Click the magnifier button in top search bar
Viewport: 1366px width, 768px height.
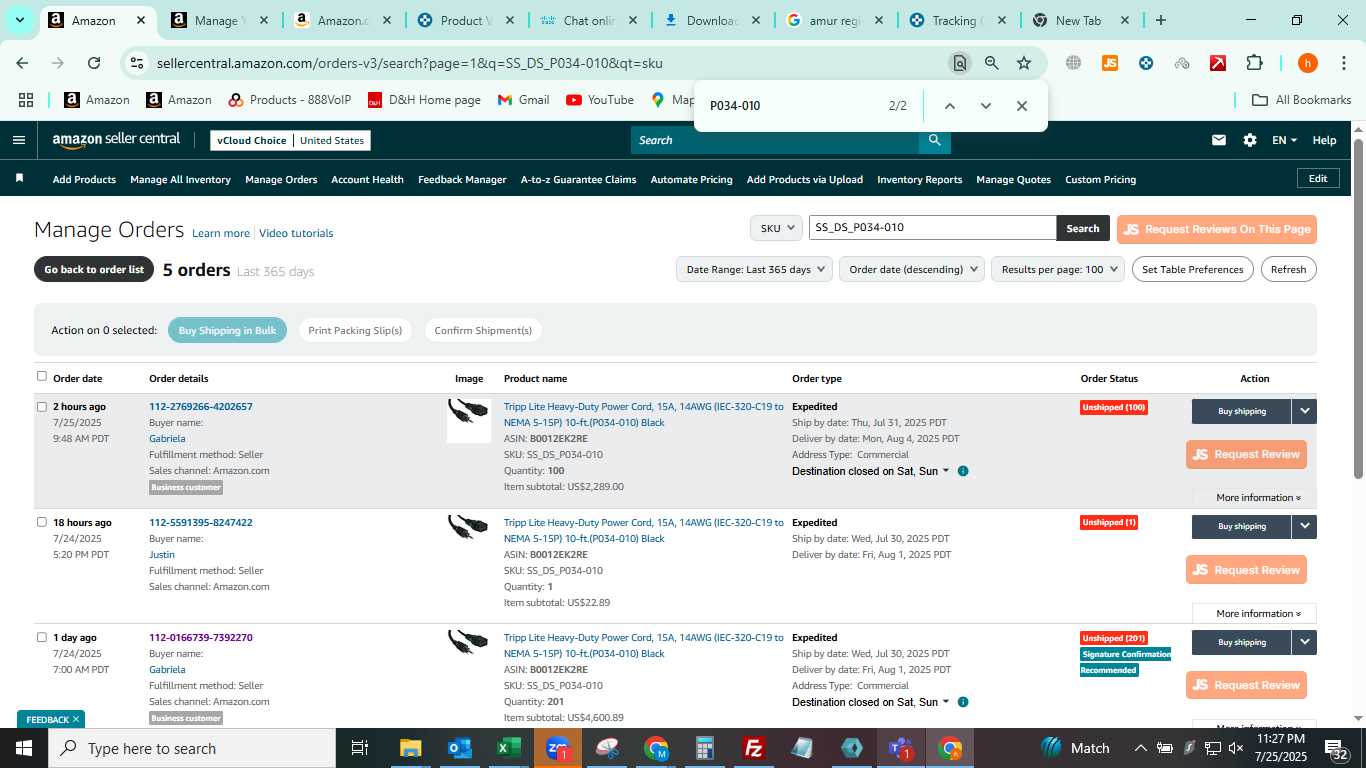tap(934, 140)
